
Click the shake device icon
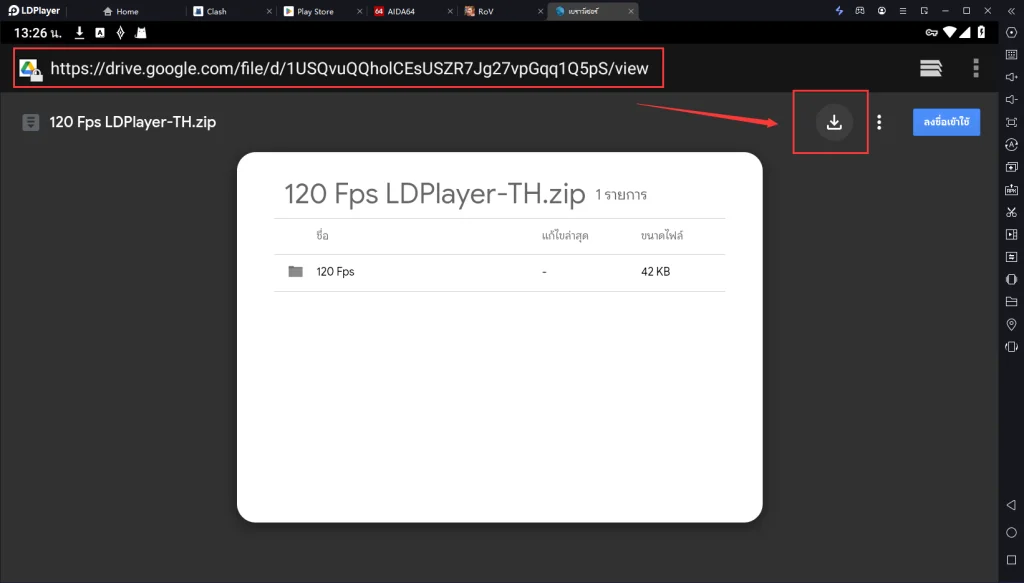coord(1012,347)
